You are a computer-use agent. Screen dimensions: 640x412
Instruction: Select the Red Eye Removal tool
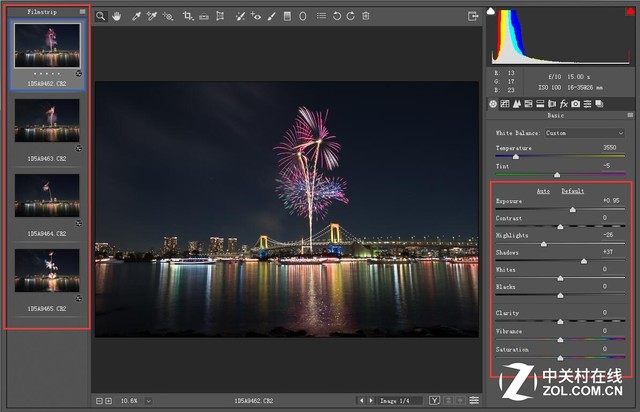256,16
